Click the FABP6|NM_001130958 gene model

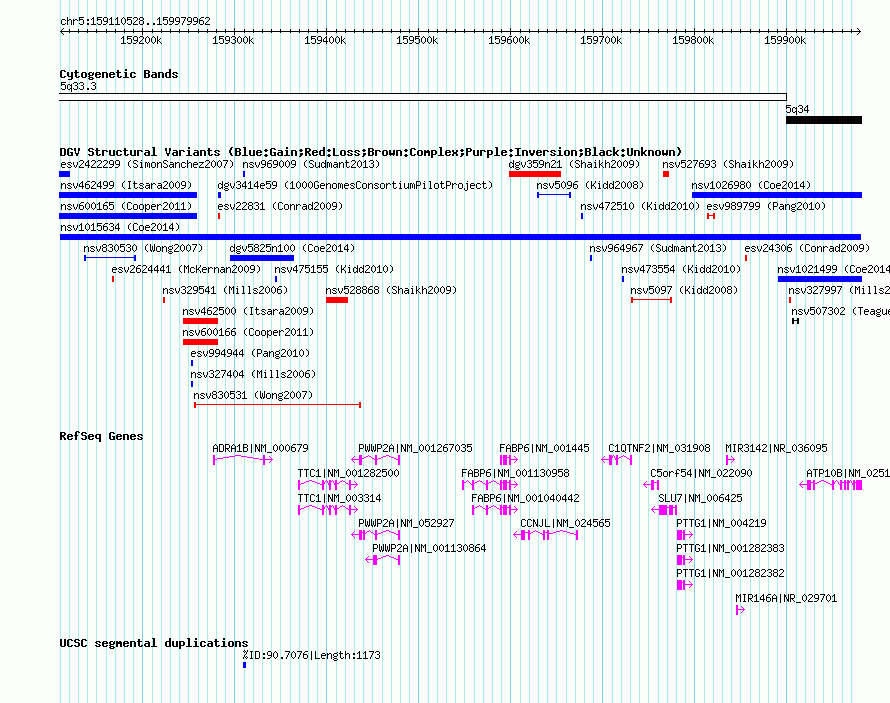(490, 485)
